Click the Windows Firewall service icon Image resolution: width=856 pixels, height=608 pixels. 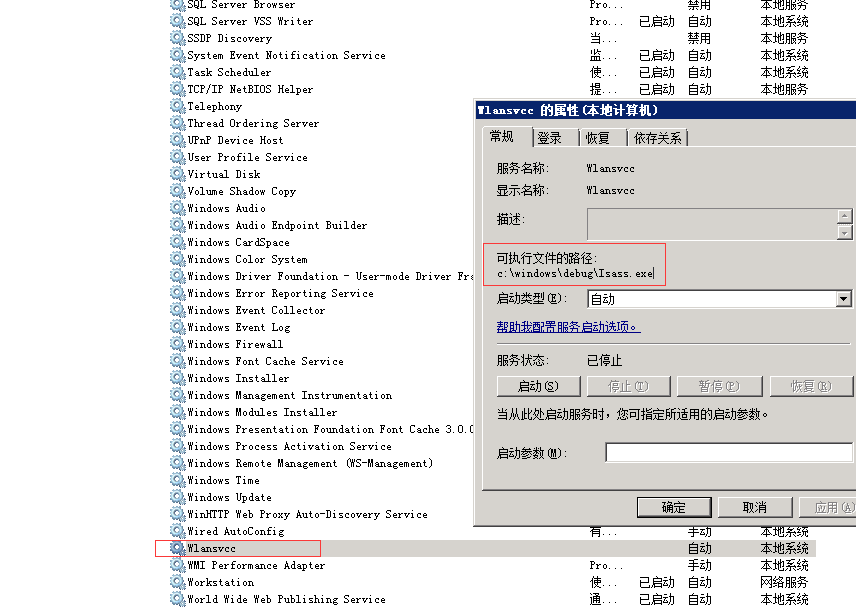178,344
